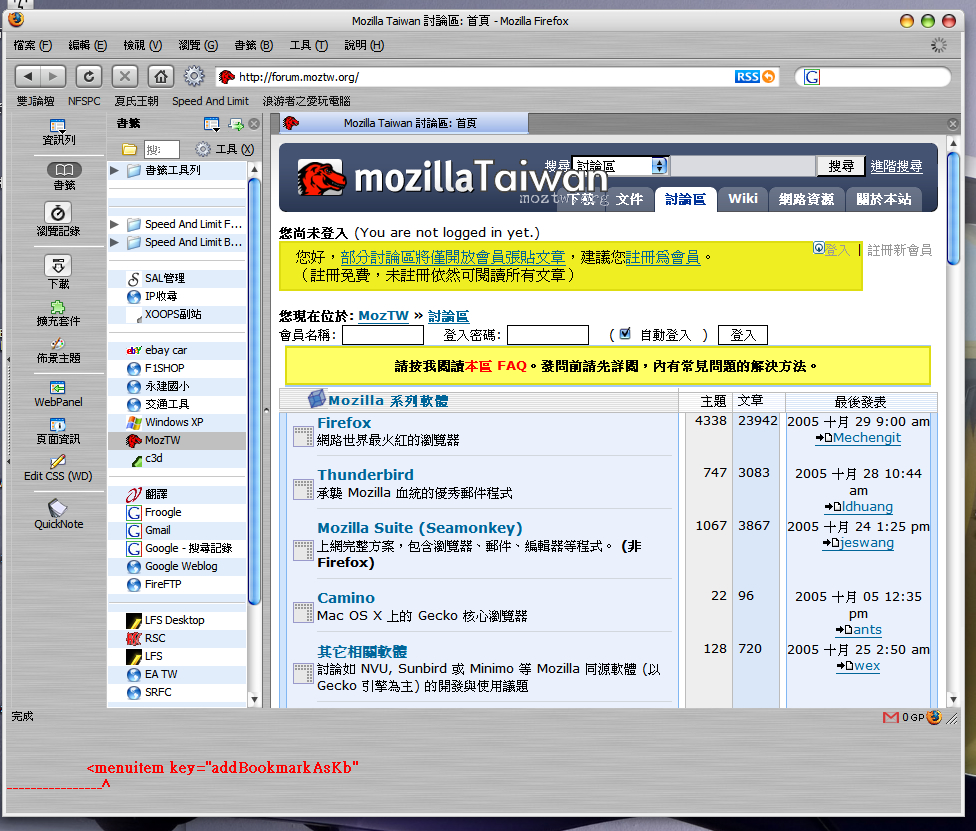Screen dimensions: 976x831
Task: Click the Gmail notifier icon in status bar
Action: point(890,717)
